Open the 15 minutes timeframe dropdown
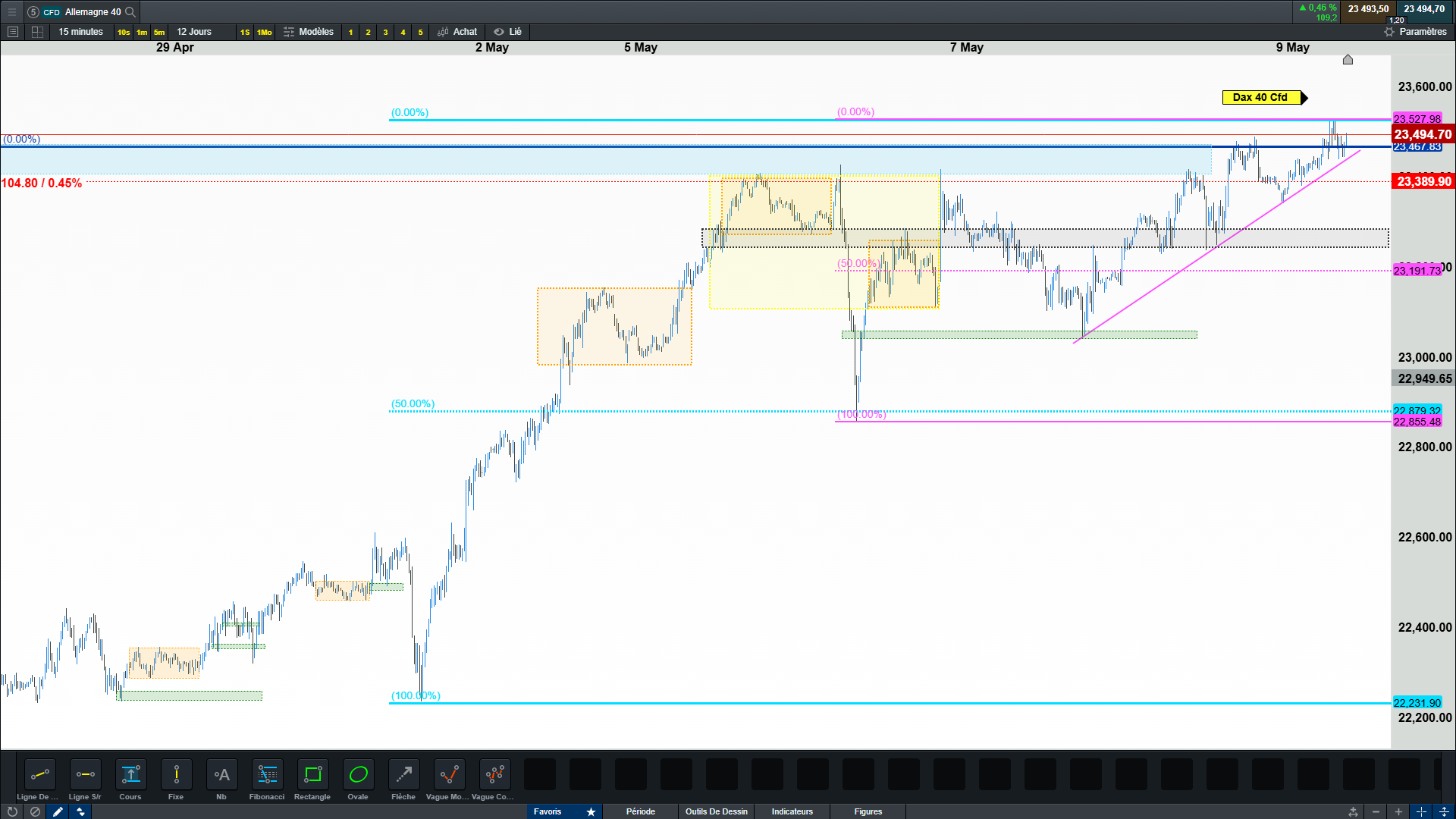 [x=80, y=32]
